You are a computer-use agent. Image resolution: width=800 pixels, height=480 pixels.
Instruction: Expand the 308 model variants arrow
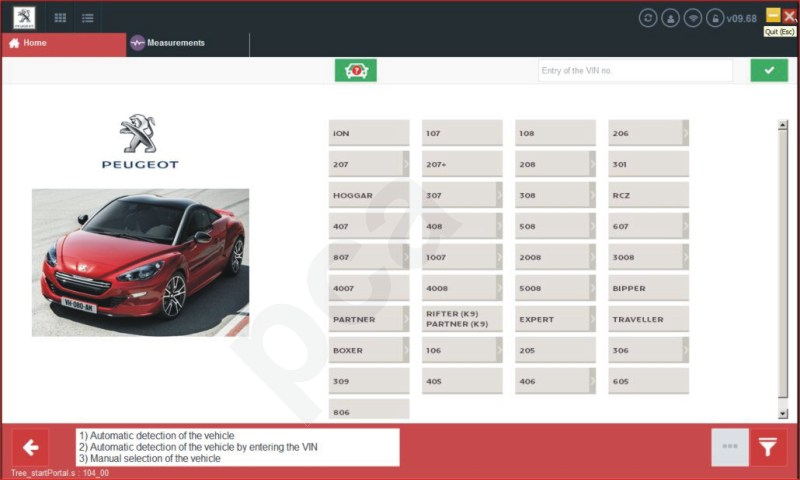pyautogui.click(x=592, y=195)
